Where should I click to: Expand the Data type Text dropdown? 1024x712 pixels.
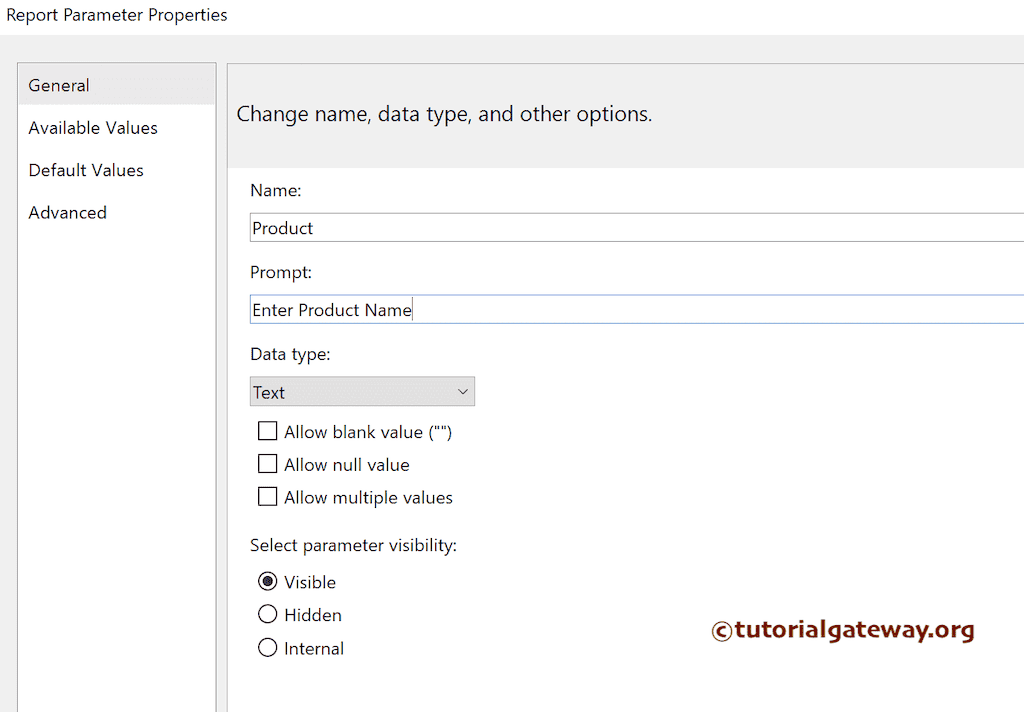pos(362,392)
